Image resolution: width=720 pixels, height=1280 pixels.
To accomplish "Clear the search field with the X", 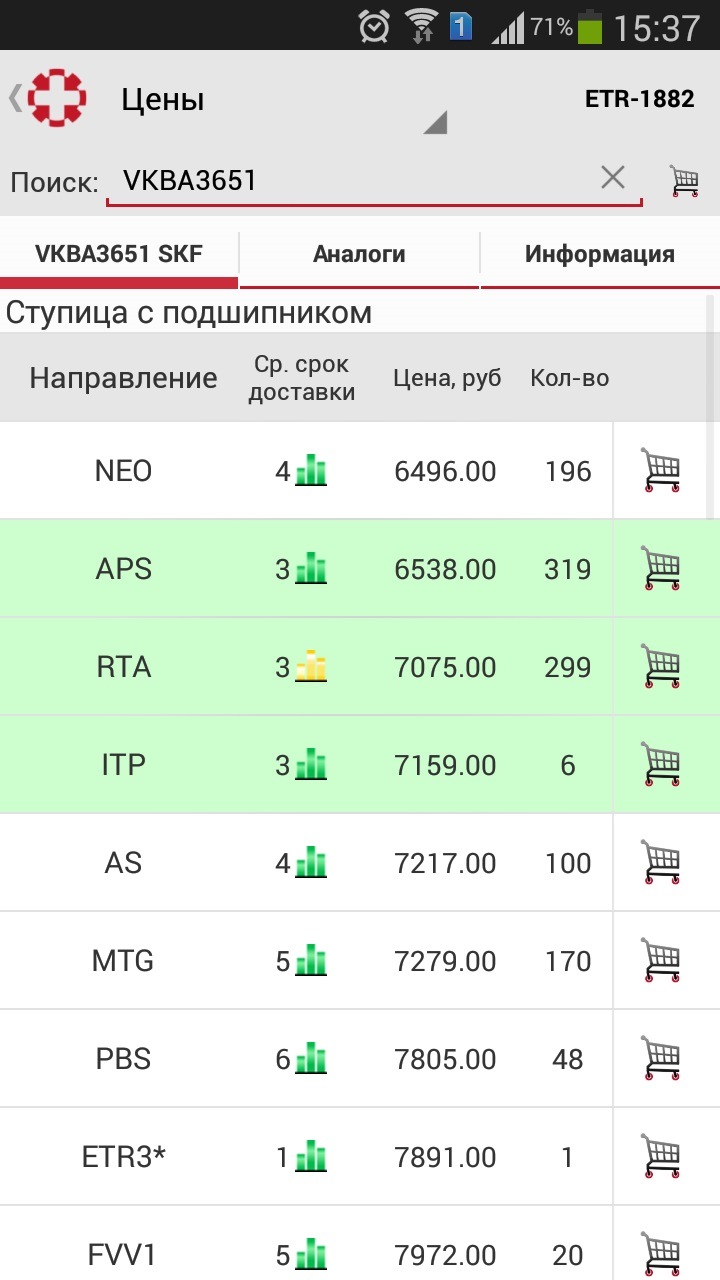I will tap(612, 176).
